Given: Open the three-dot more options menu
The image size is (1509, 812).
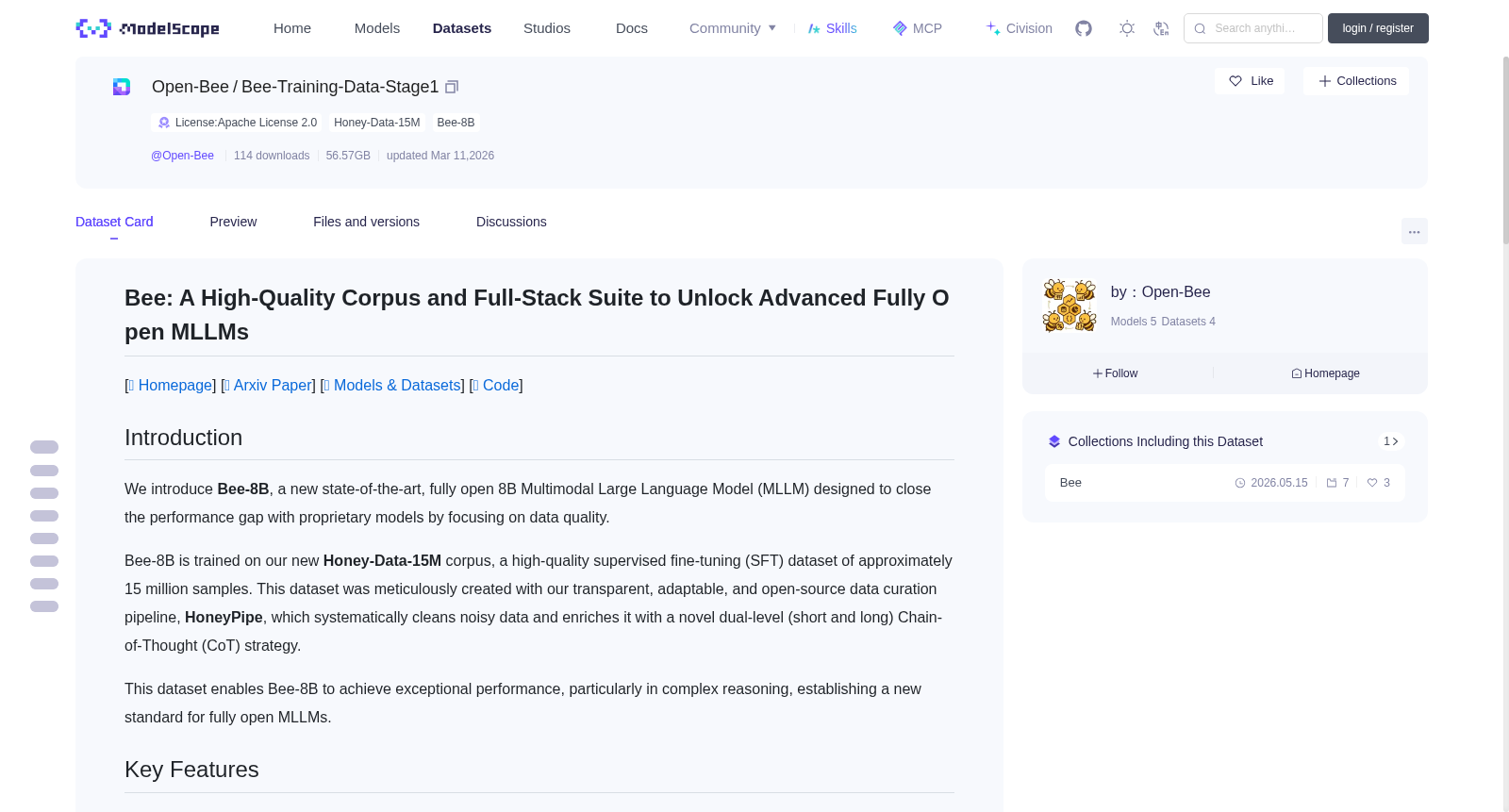Looking at the screenshot, I should coord(1414,231).
